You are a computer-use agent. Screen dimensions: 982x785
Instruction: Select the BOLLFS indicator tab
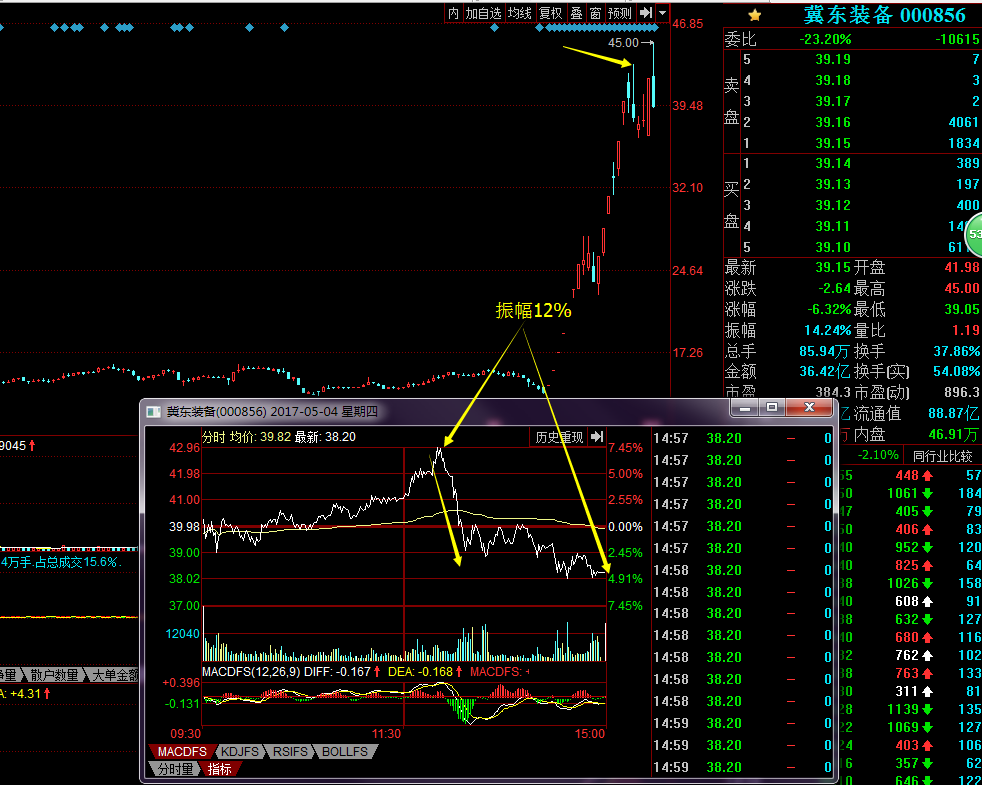[345, 751]
